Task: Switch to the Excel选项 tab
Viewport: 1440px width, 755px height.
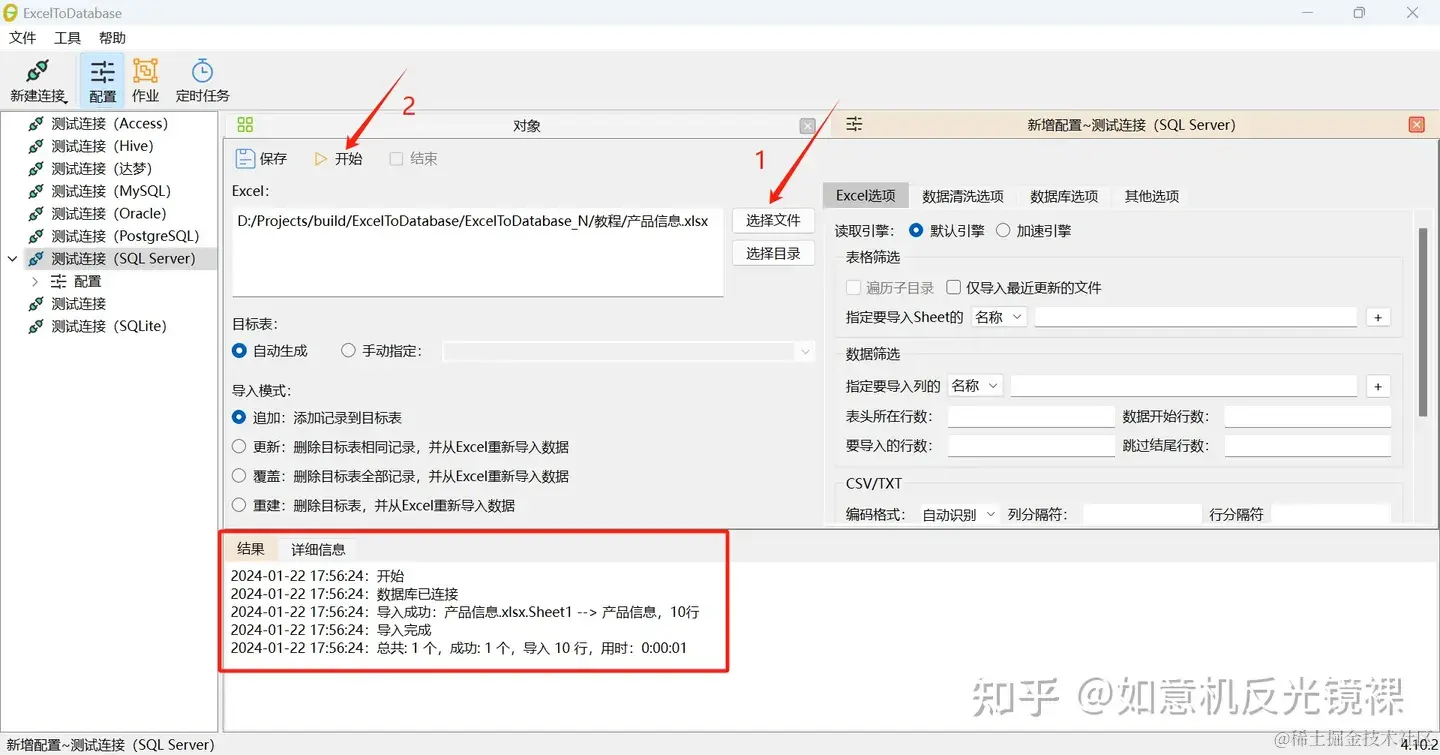Action: (866, 196)
